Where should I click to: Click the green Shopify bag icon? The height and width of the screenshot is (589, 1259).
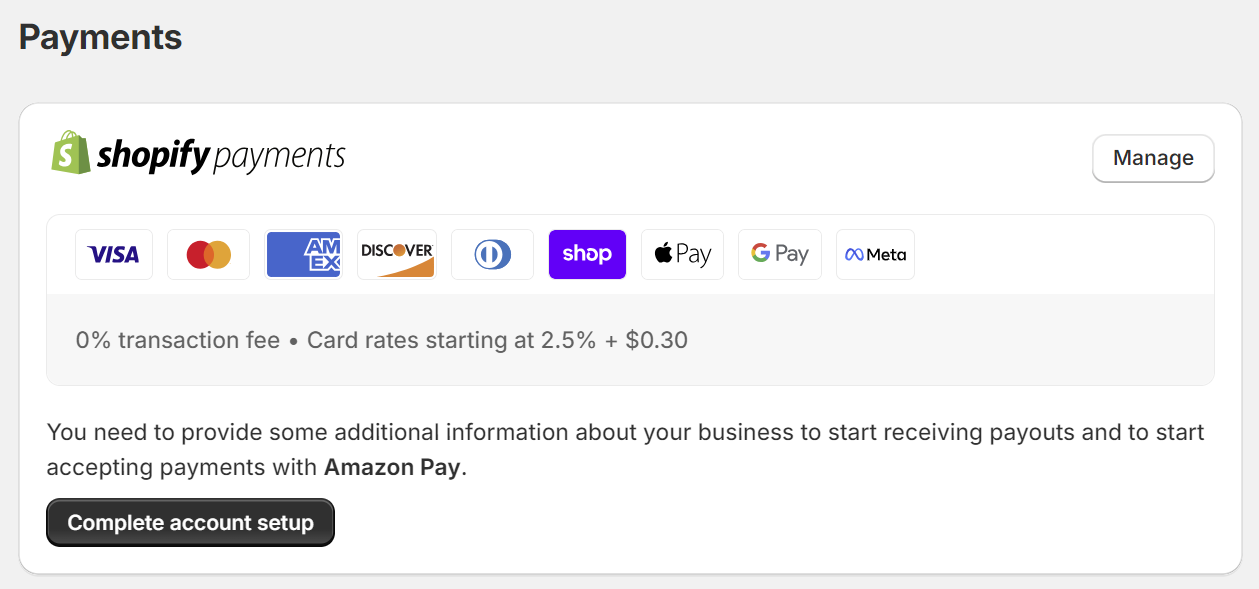click(x=66, y=152)
